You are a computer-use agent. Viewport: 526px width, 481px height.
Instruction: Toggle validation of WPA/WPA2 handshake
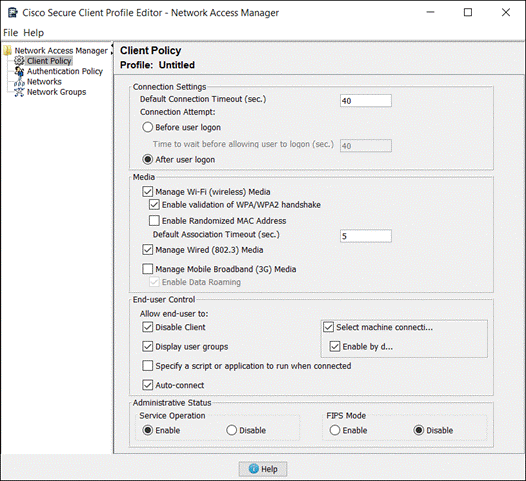[x=154, y=205]
